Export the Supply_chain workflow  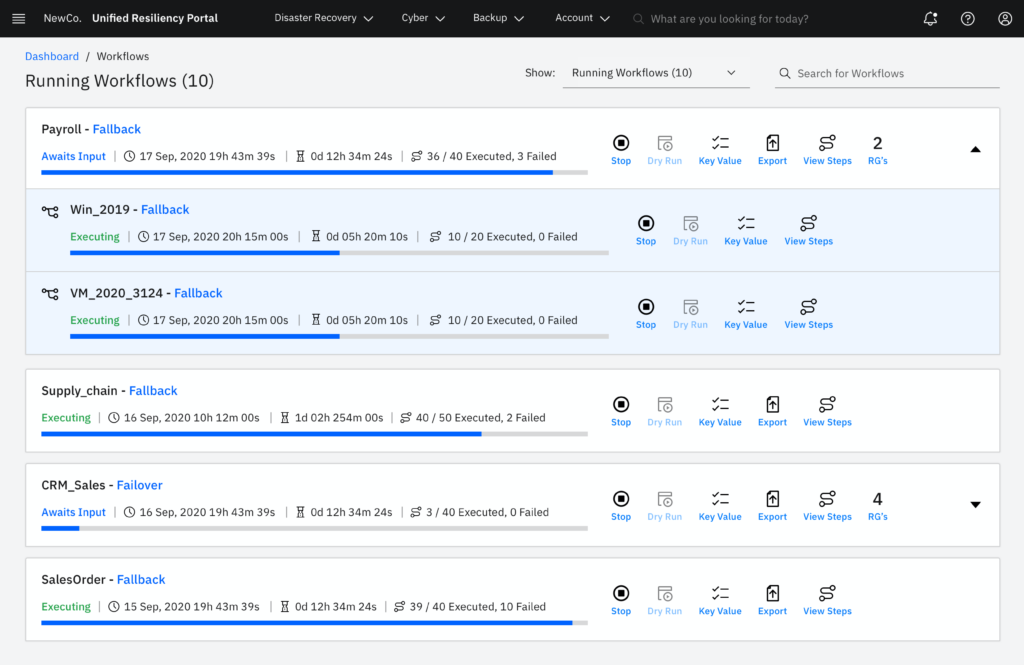[x=772, y=410]
